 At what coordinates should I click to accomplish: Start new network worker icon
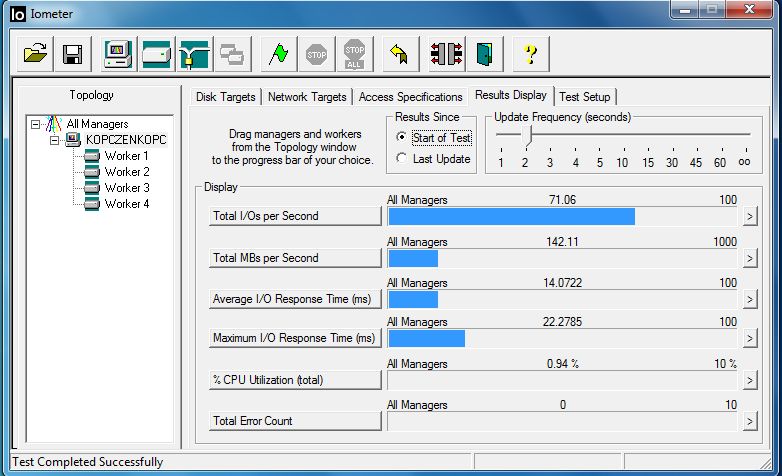pos(195,53)
